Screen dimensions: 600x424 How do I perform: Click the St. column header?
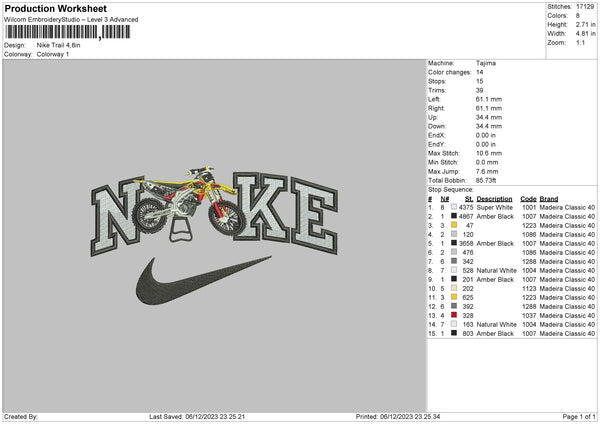469,199
